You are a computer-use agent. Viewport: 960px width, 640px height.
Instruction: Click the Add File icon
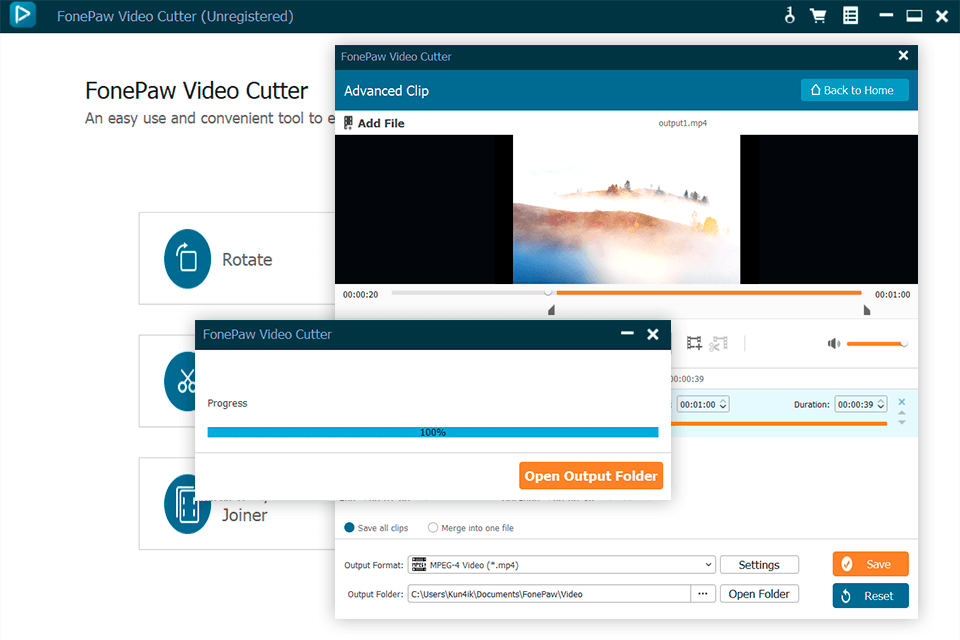pos(348,122)
